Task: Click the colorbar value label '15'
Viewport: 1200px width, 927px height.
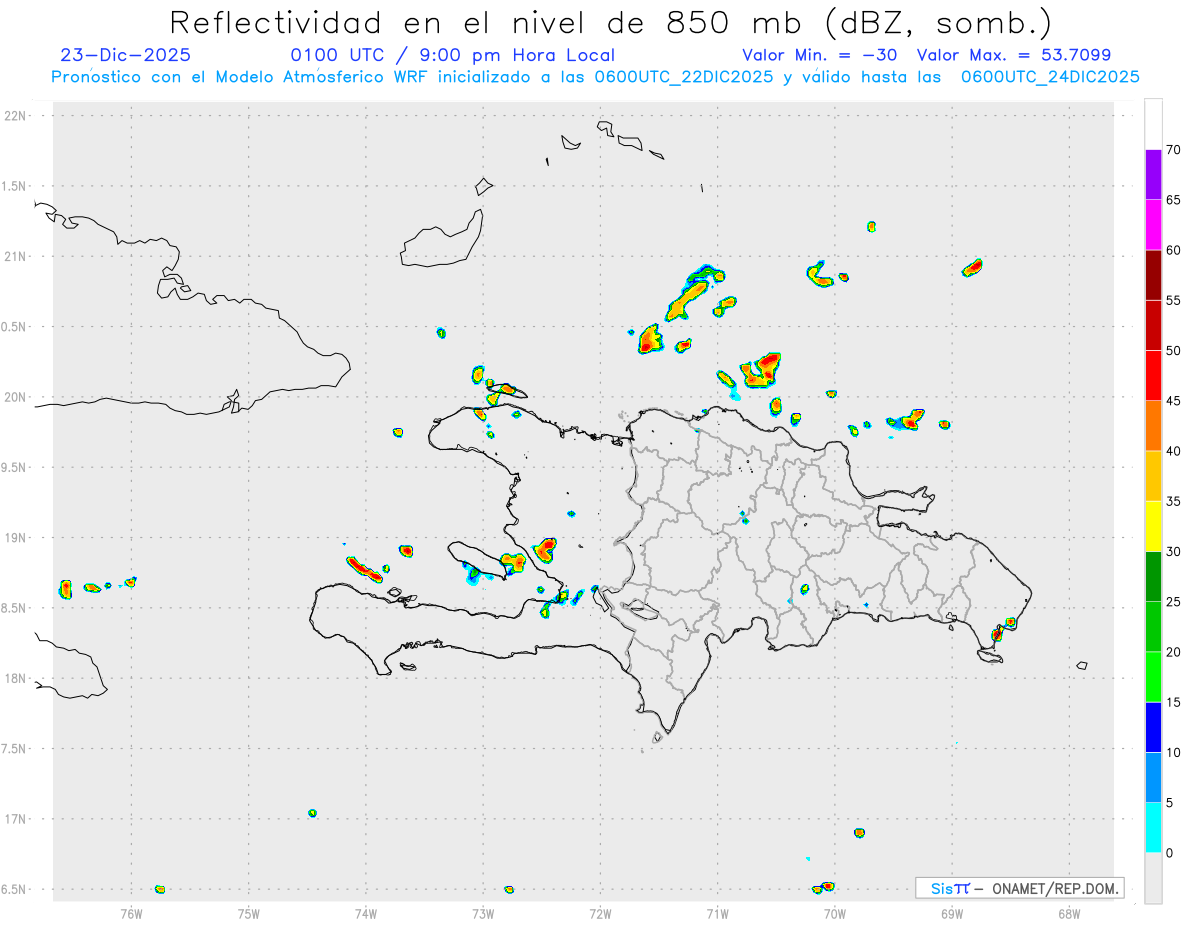Action: pyautogui.click(x=1173, y=702)
